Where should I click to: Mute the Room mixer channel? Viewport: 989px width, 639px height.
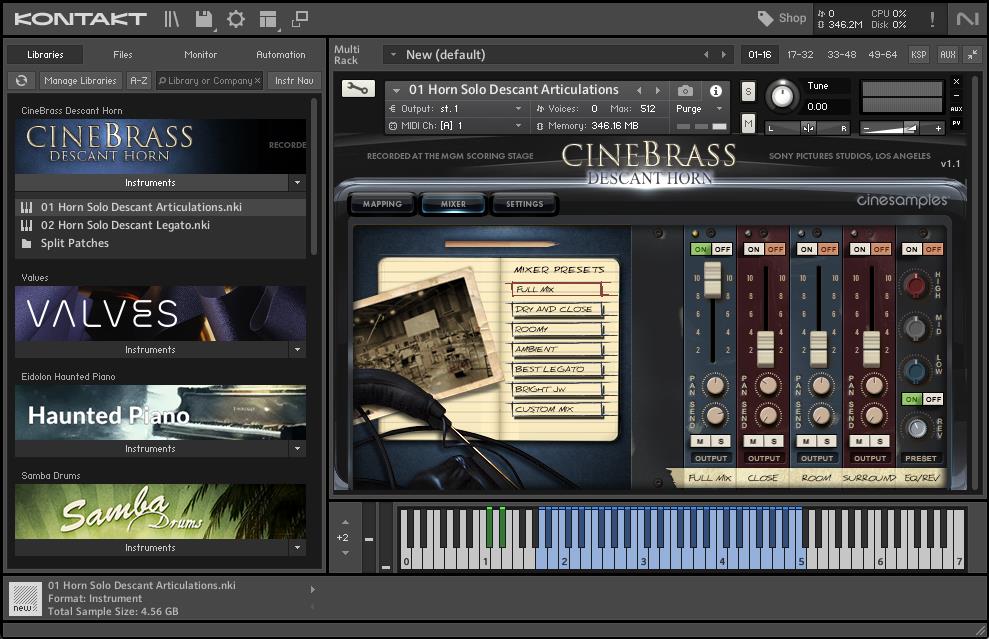(808, 441)
